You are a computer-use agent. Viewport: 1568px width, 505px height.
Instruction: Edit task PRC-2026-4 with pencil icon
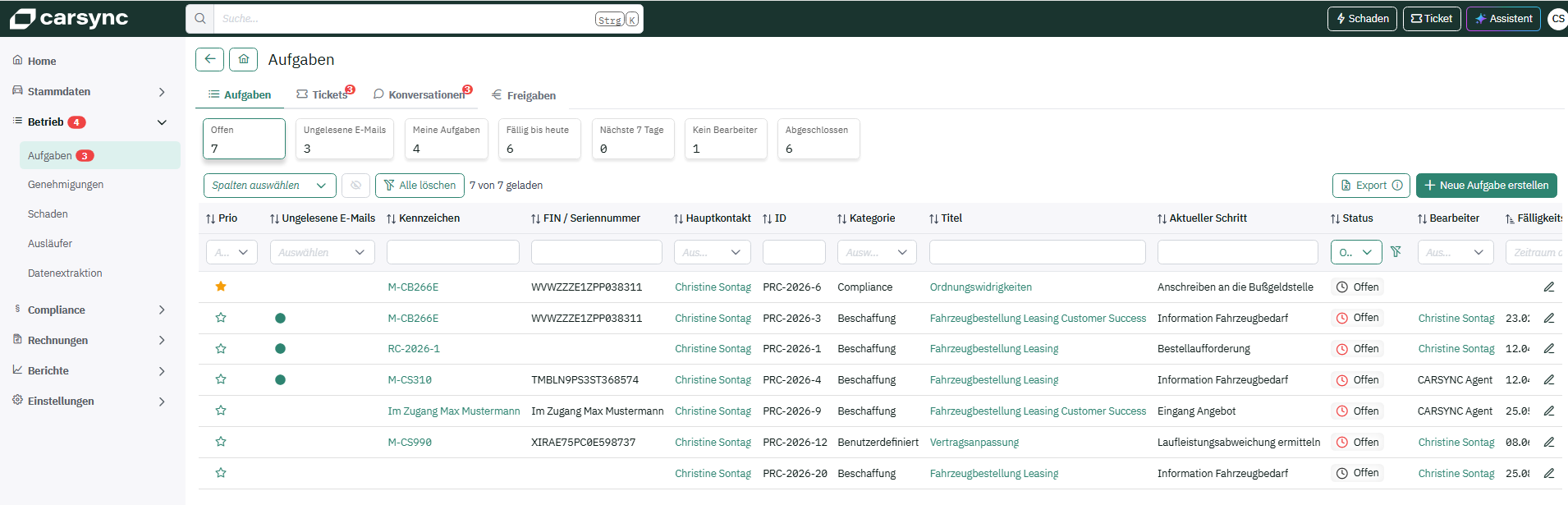coord(1549,379)
